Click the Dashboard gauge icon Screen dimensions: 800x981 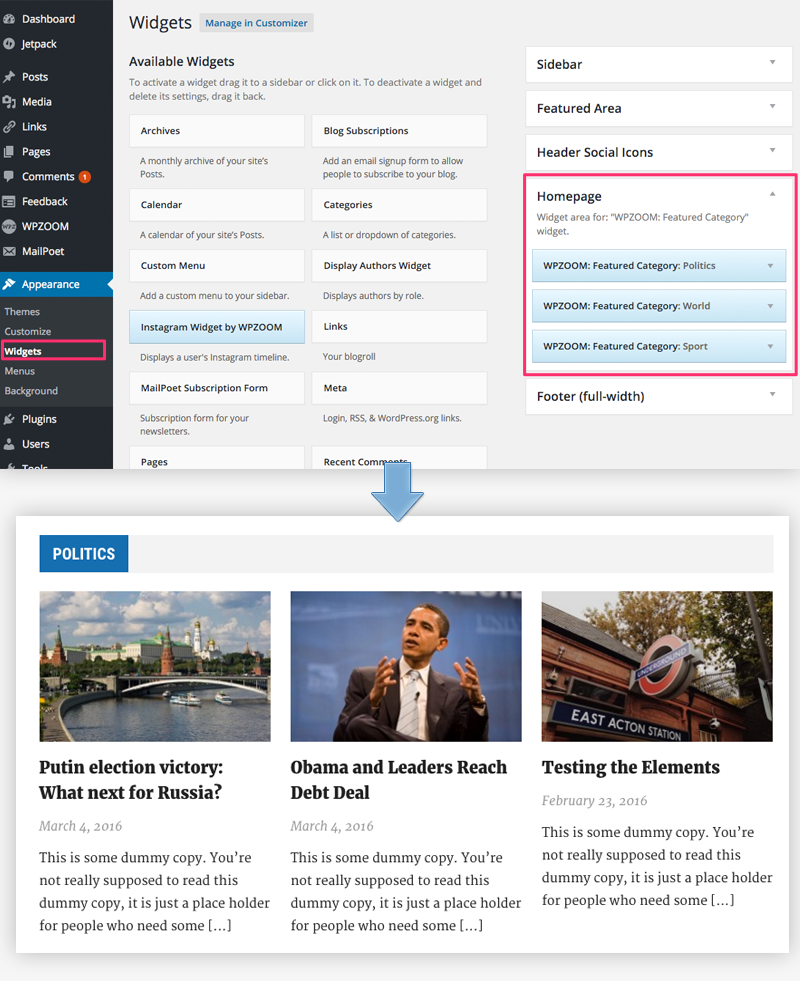[9, 19]
